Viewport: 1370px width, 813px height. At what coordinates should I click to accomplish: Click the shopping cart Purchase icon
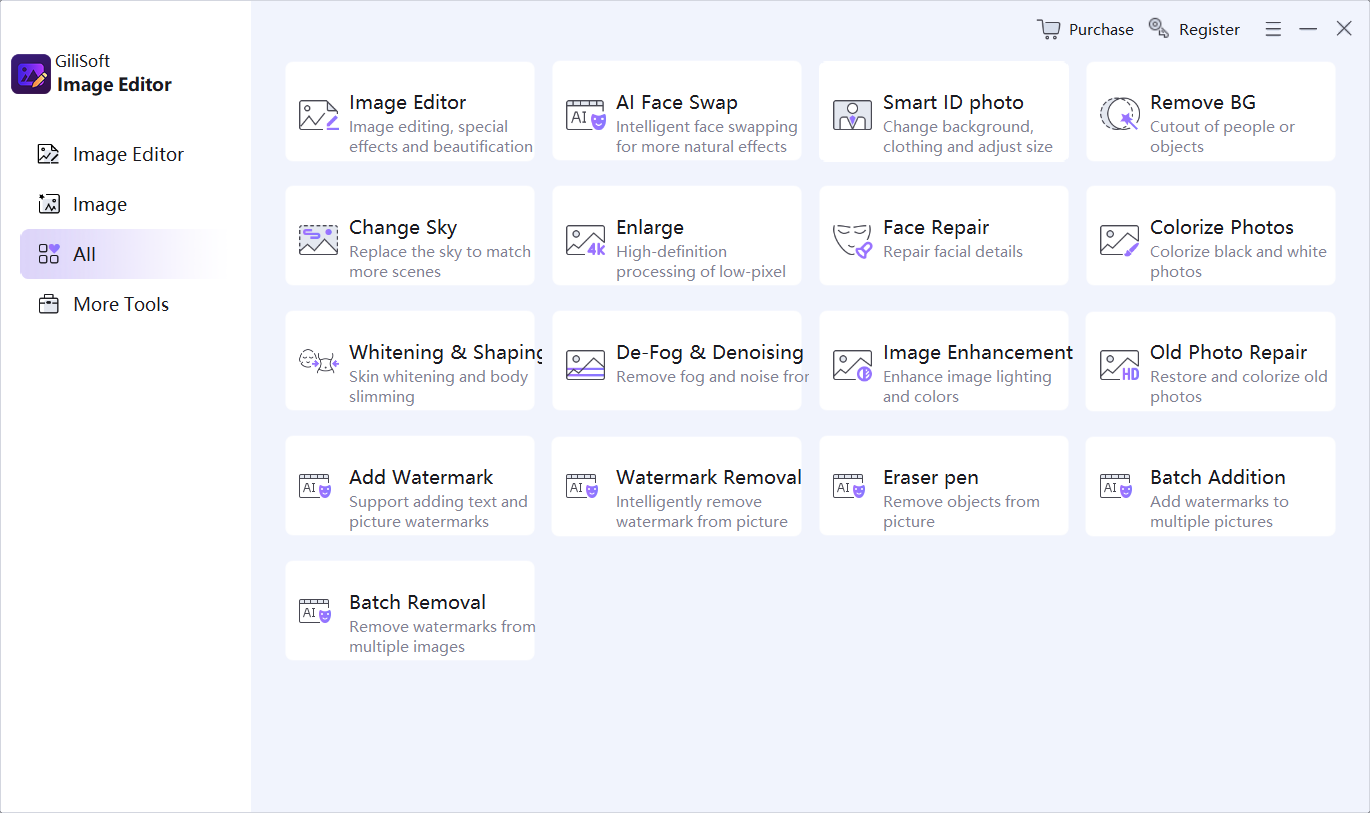pyautogui.click(x=1048, y=29)
